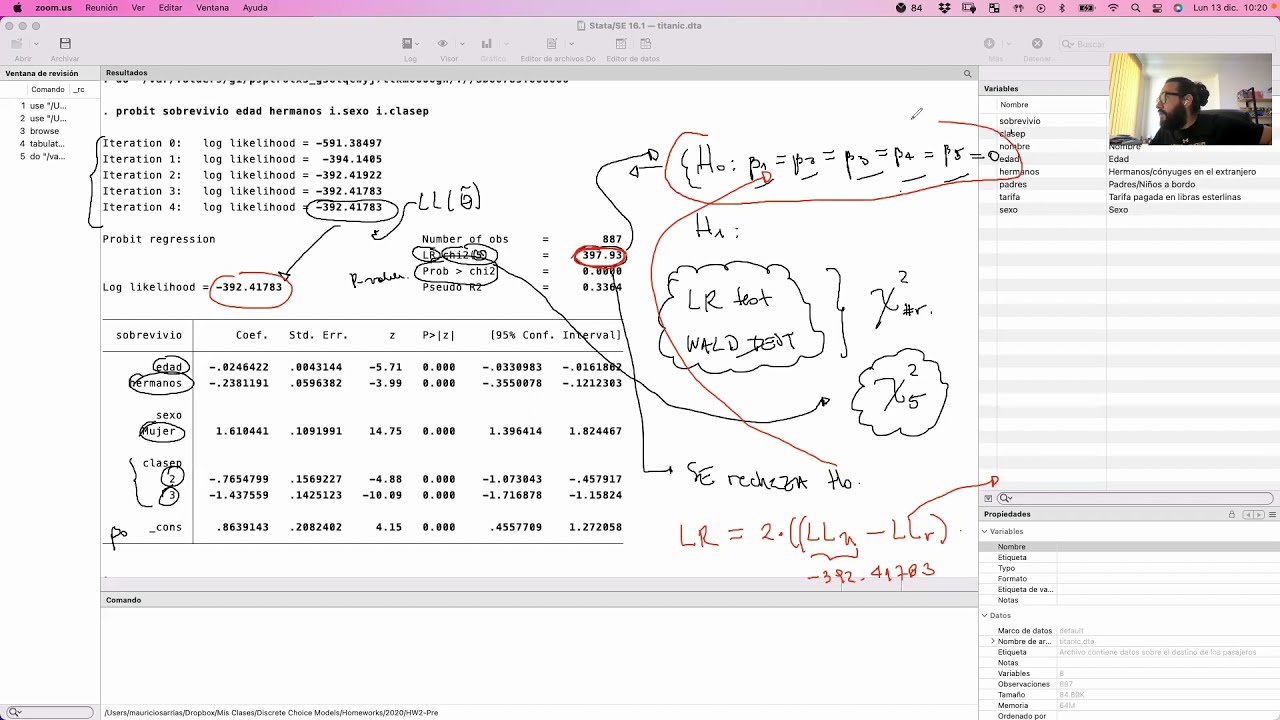This screenshot has width=1280, height=720.
Task: Click the Gráfico toolbar icon
Action: pyautogui.click(x=487, y=44)
